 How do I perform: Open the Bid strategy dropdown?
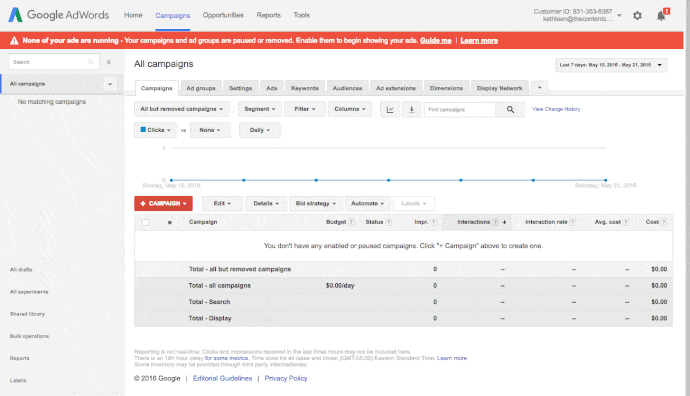(316, 203)
